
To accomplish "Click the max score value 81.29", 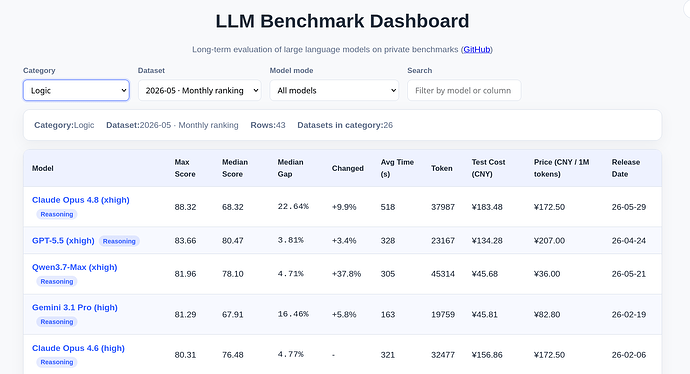I will 185,315.
